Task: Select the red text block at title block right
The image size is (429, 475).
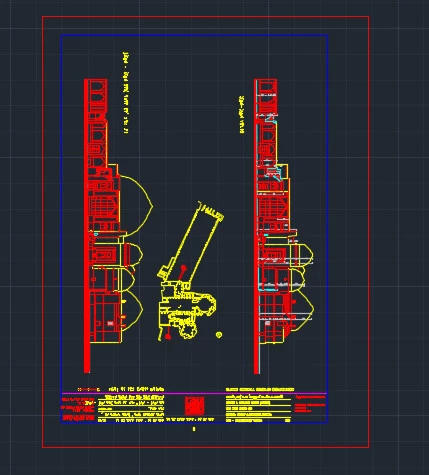Action: [310, 404]
